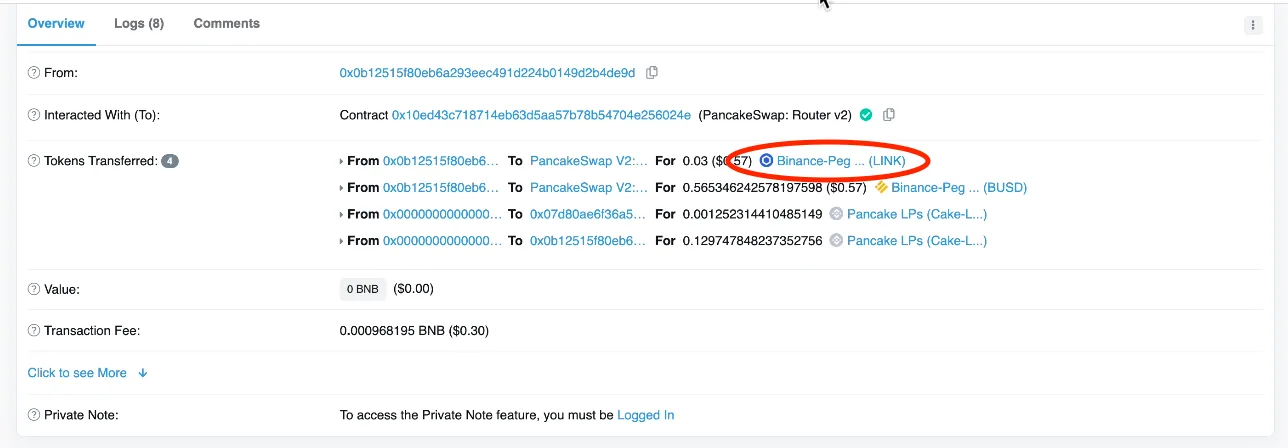This screenshot has width=1288, height=448.
Task: Click Pancake LPs icon in 0.001252314410485149 row
Action: coord(837,214)
